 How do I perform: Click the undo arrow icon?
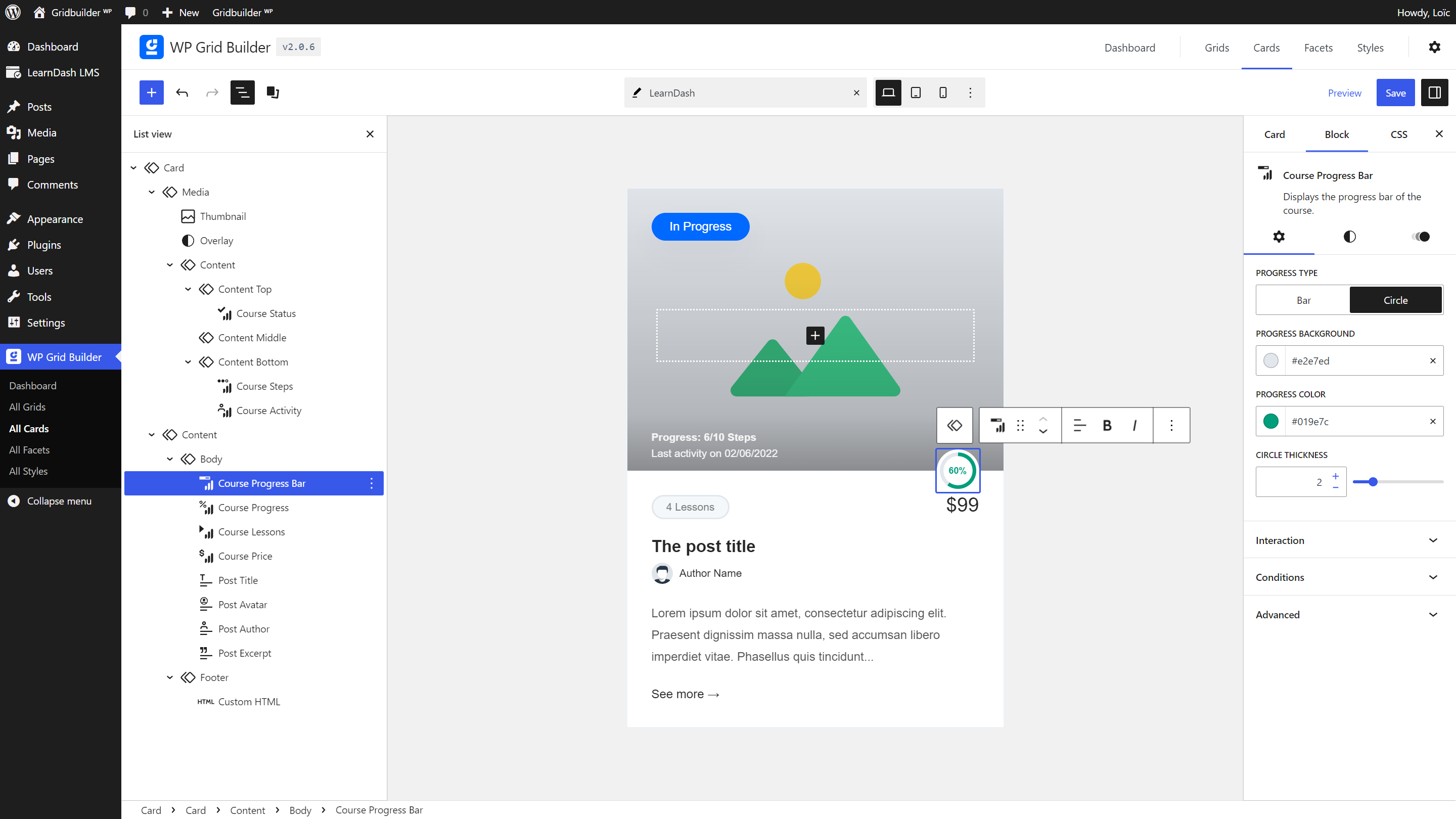click(x=182, y=92)
